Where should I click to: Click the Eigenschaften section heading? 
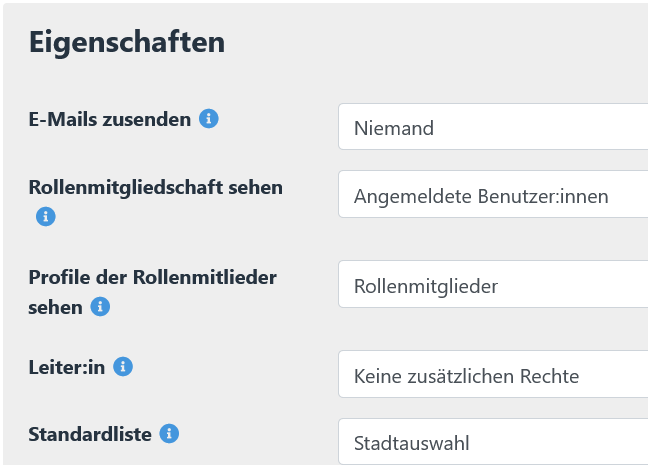126,42
